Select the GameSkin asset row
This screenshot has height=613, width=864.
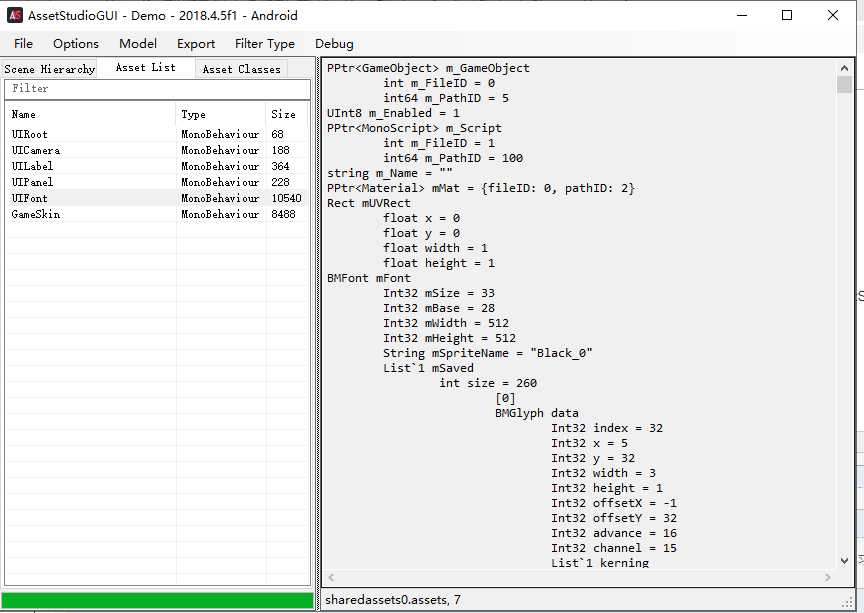click(158, 214)
